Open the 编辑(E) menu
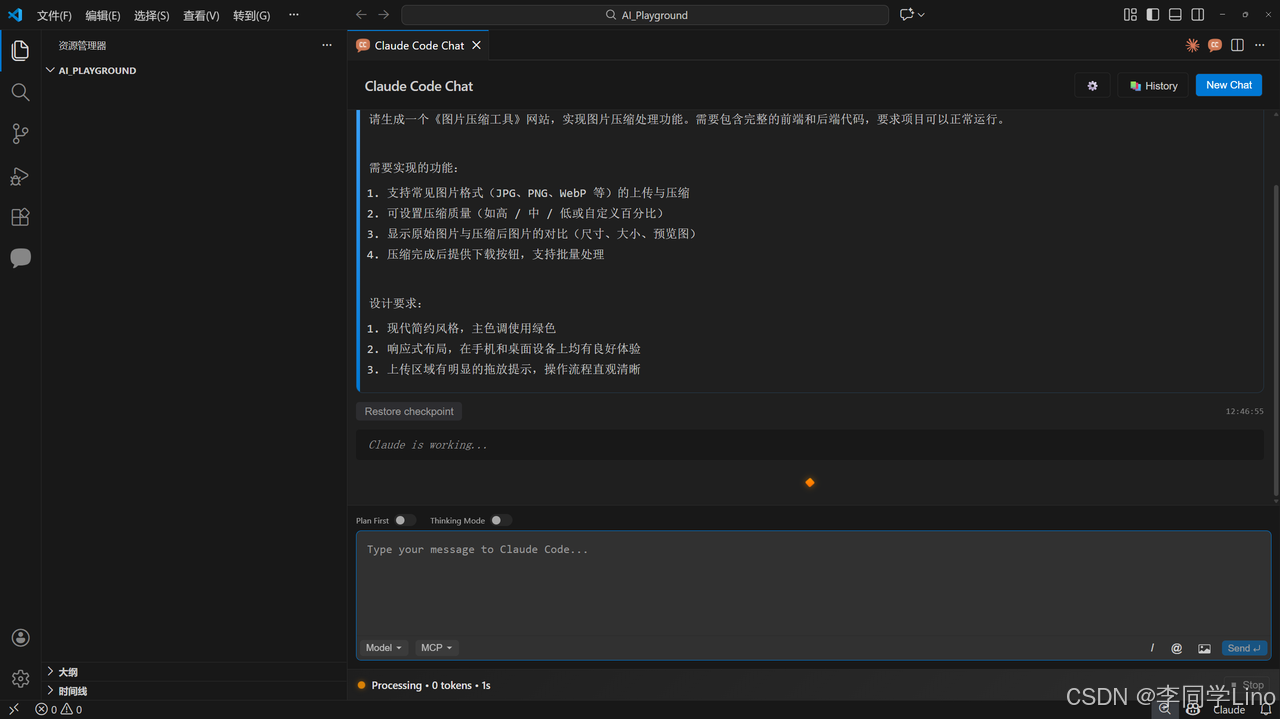Image resolution: width=1280 pixels, height=719 pixels. [x=103, y=15]
